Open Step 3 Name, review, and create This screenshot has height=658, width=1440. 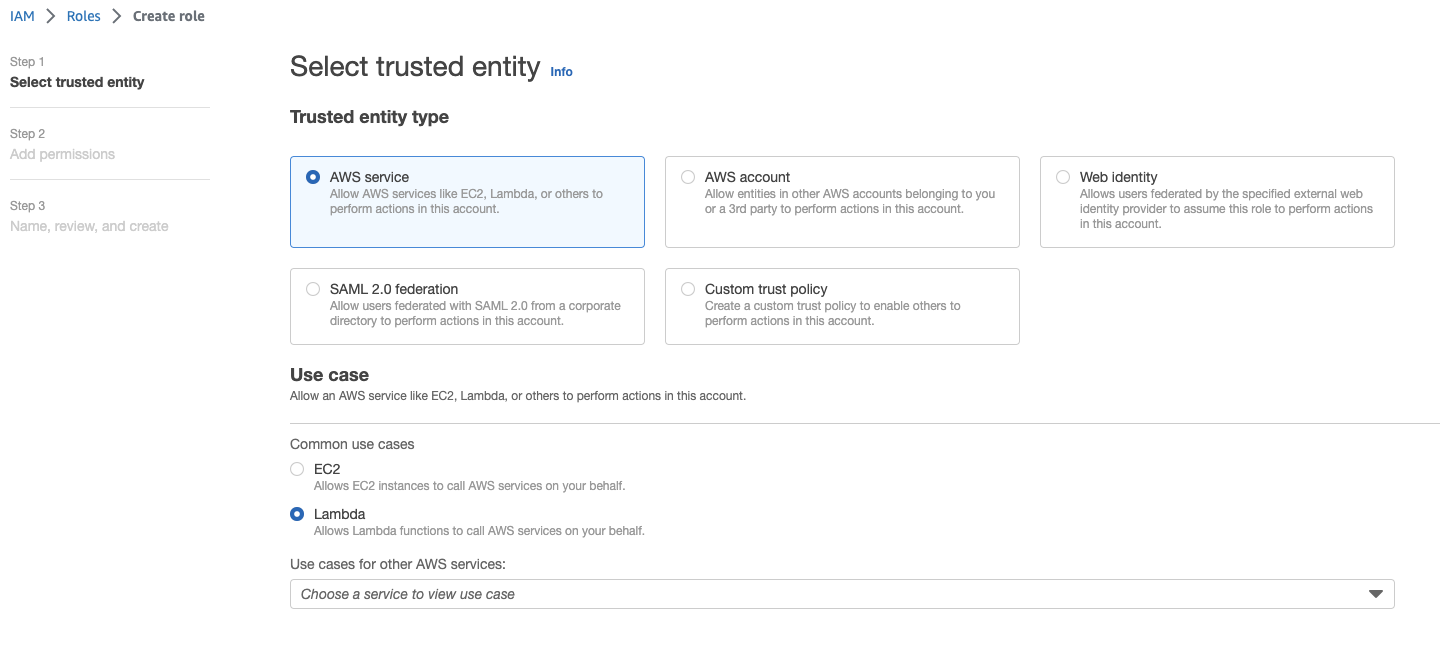click(89, 226)
